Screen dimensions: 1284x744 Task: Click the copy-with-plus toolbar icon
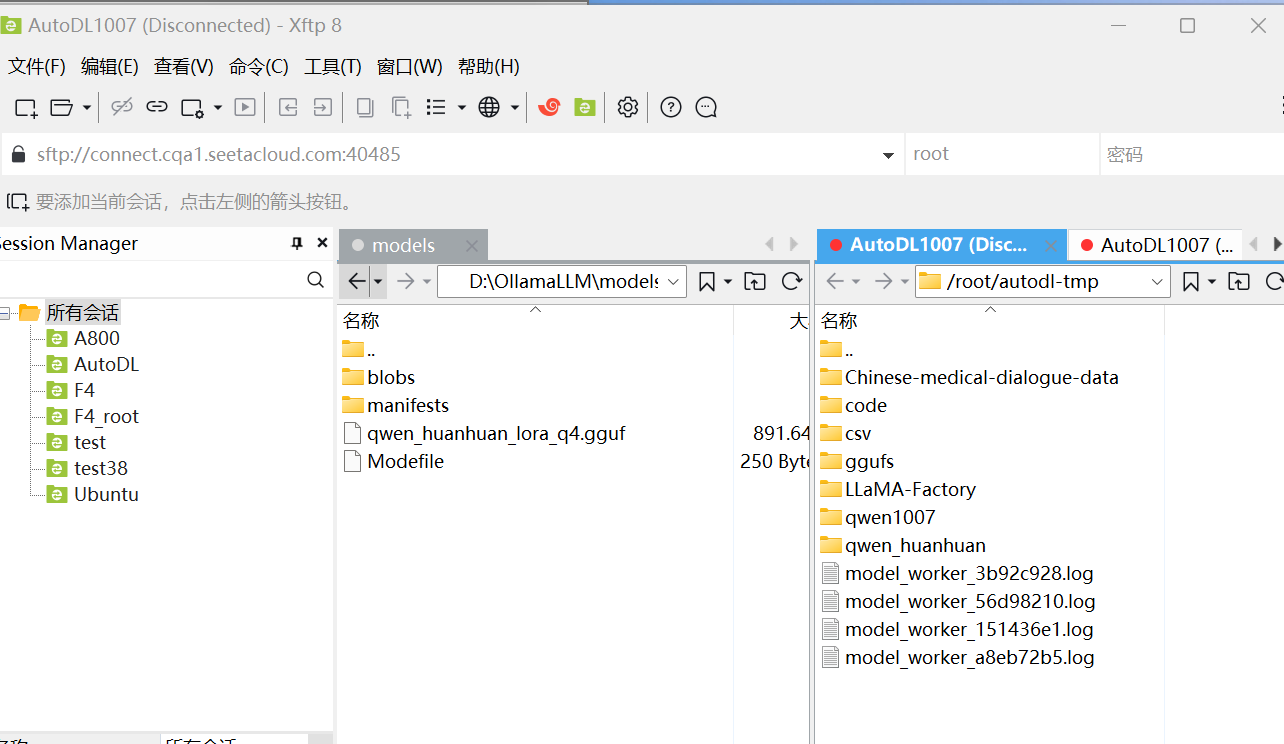(401, 107)
